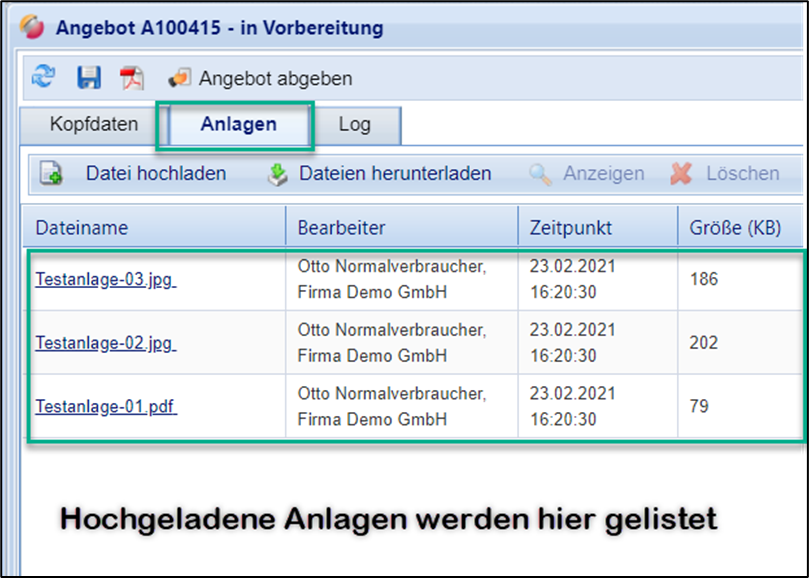Viewport: 809px width, 578px height.
Task: Click the red X Löschen icon
Action: [x=681, y=173]
